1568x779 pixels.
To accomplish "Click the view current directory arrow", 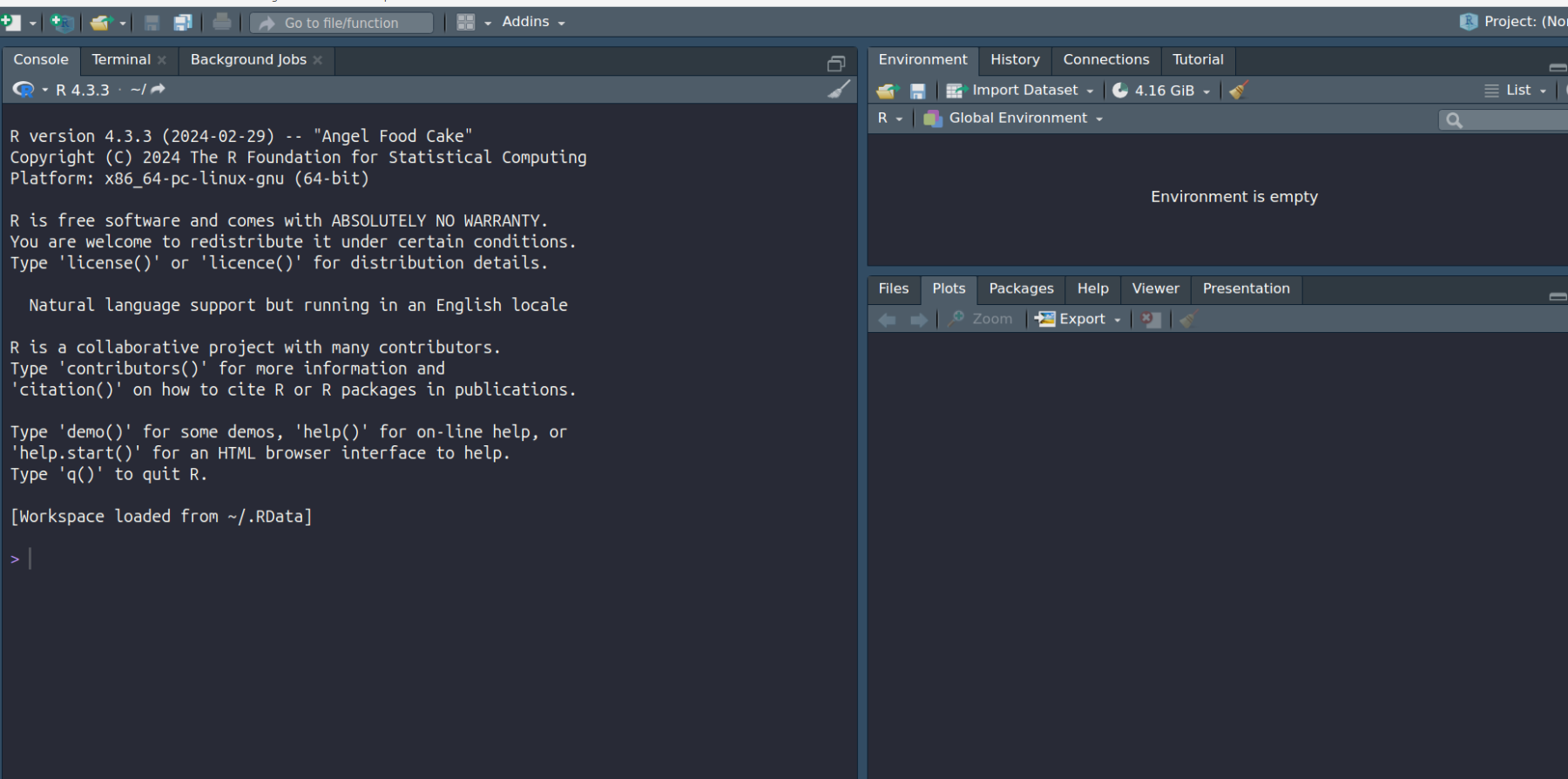I will click(158, 90).
